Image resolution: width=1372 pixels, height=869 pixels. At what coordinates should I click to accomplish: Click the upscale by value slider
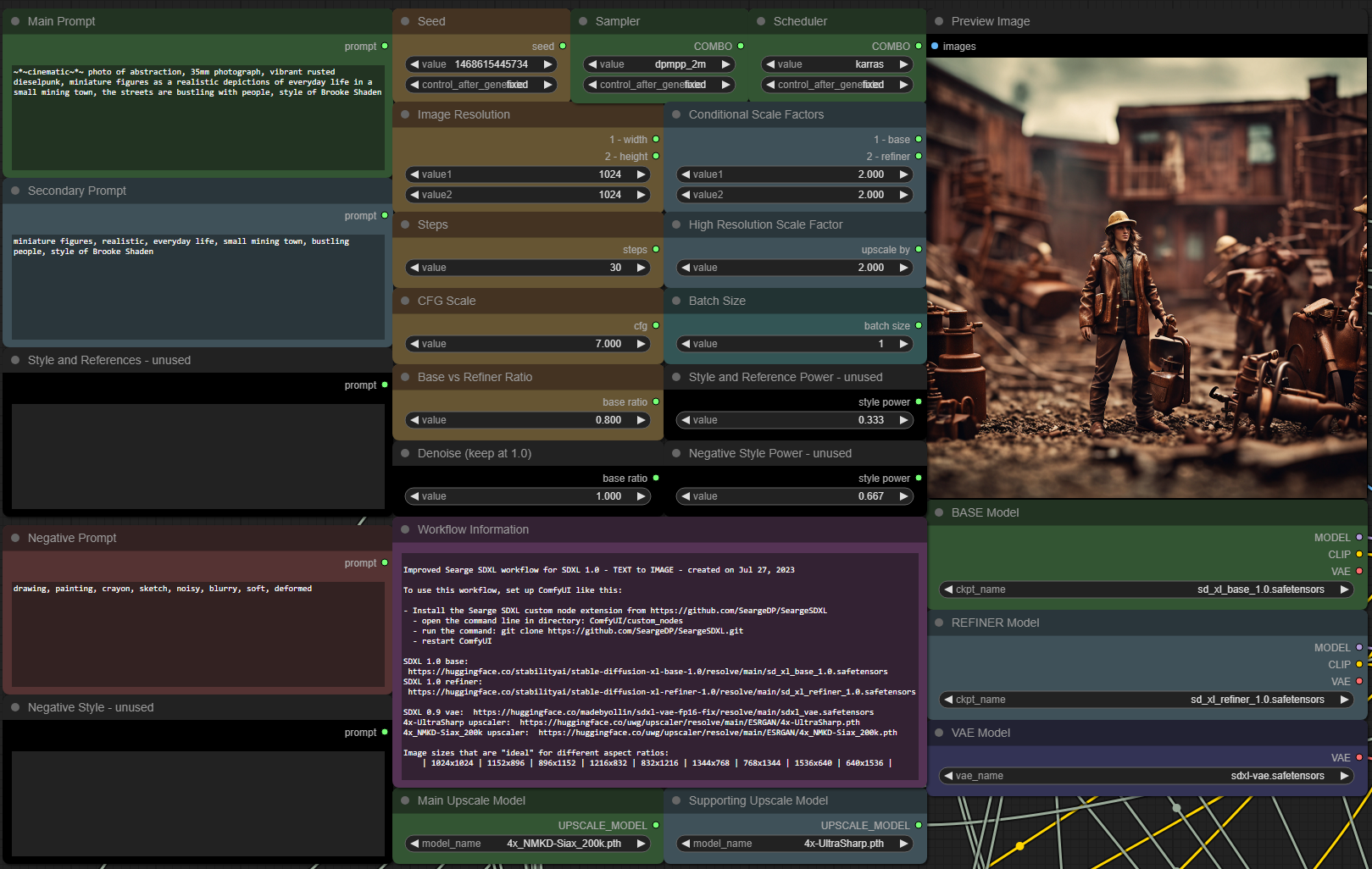(794, 268)
